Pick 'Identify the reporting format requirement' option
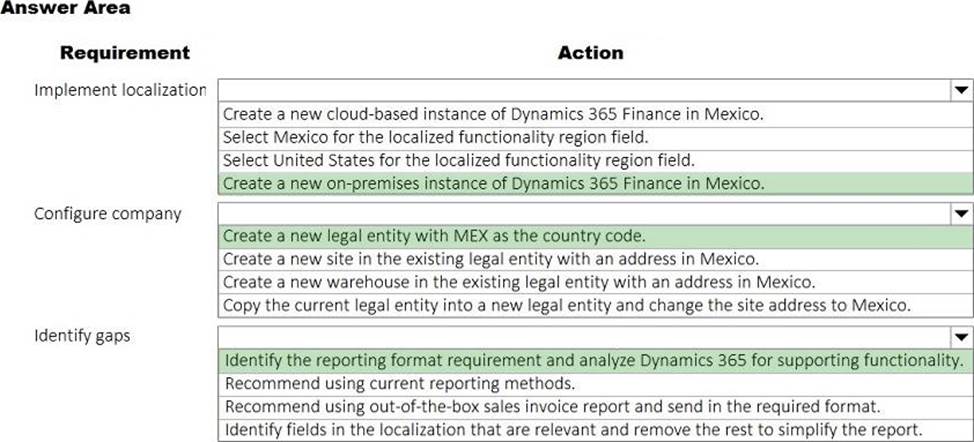974x442 pixels. tap(593, 360)
